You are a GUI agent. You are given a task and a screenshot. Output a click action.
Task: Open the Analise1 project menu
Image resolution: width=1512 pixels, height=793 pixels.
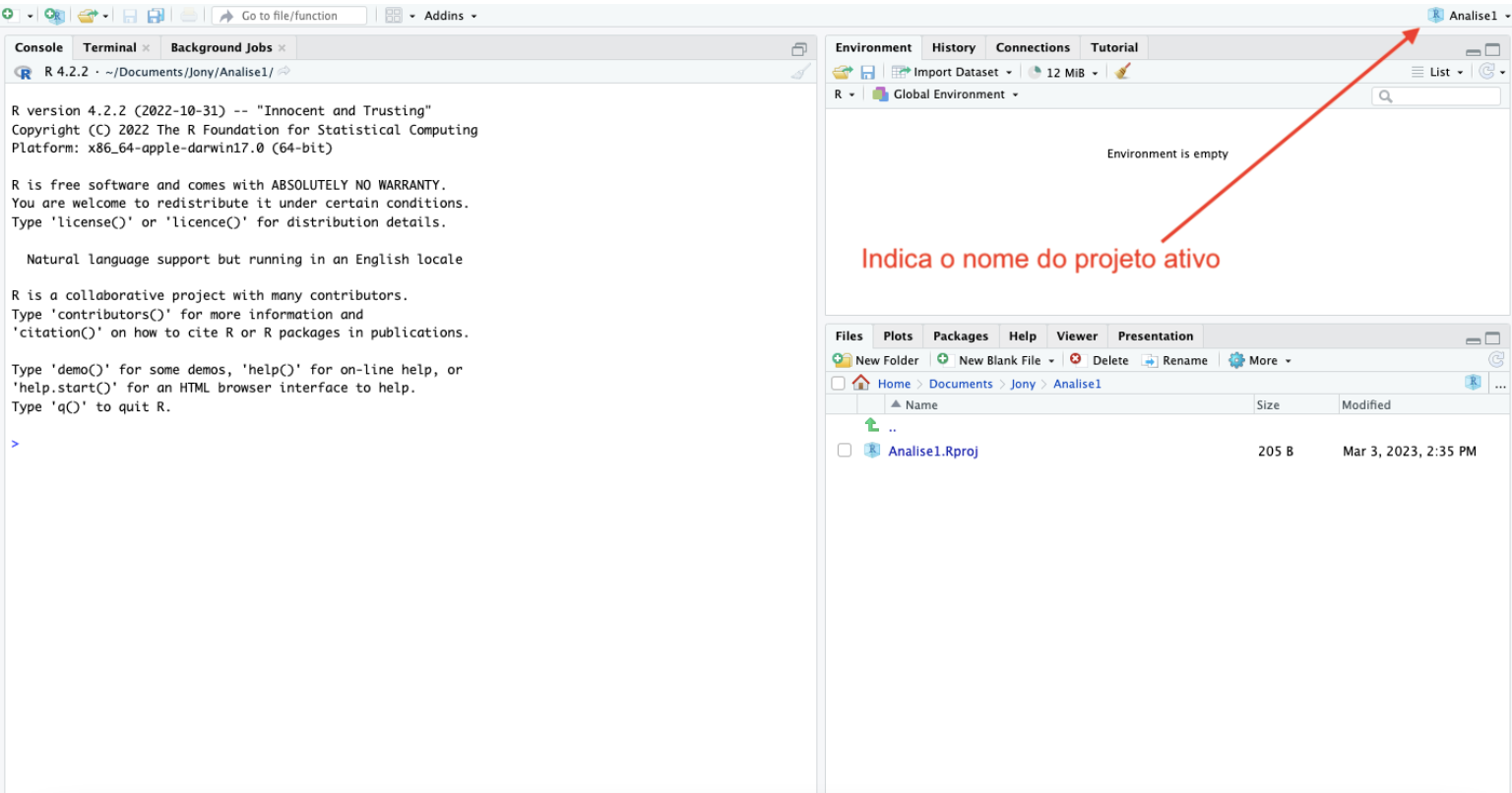(1467, 16)
